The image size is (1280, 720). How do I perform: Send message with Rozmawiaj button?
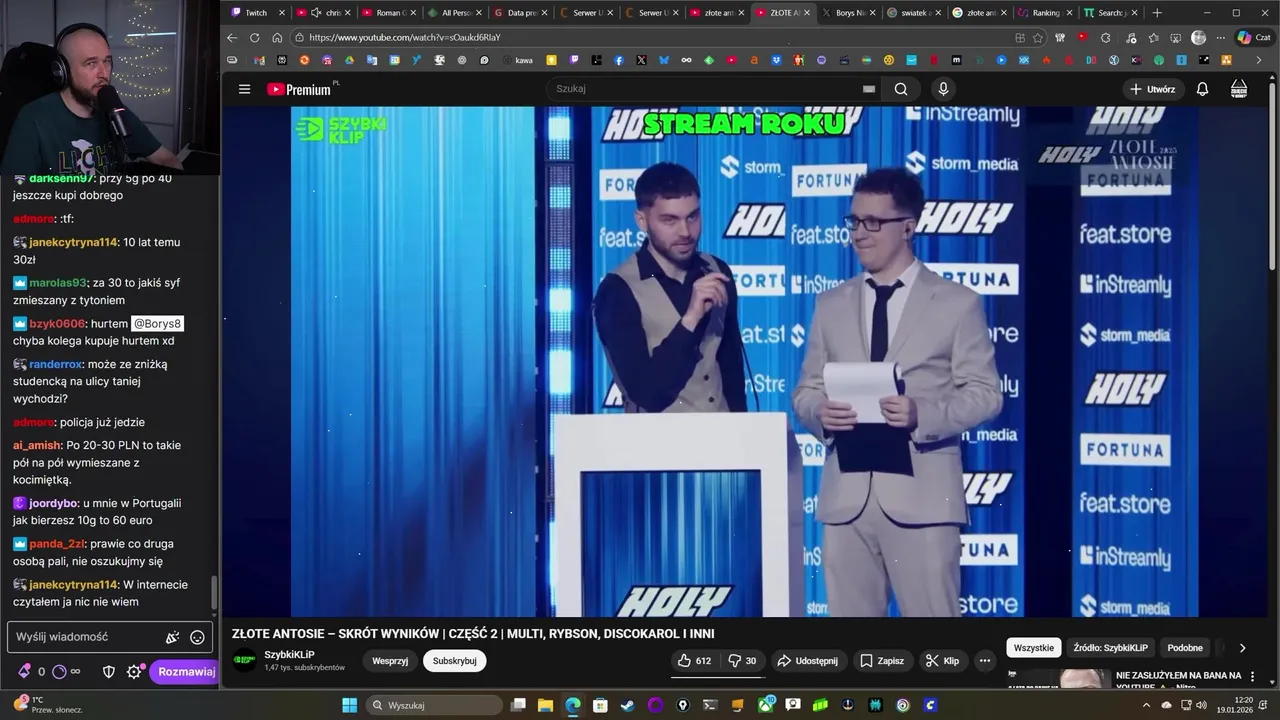tap(186, 672)
